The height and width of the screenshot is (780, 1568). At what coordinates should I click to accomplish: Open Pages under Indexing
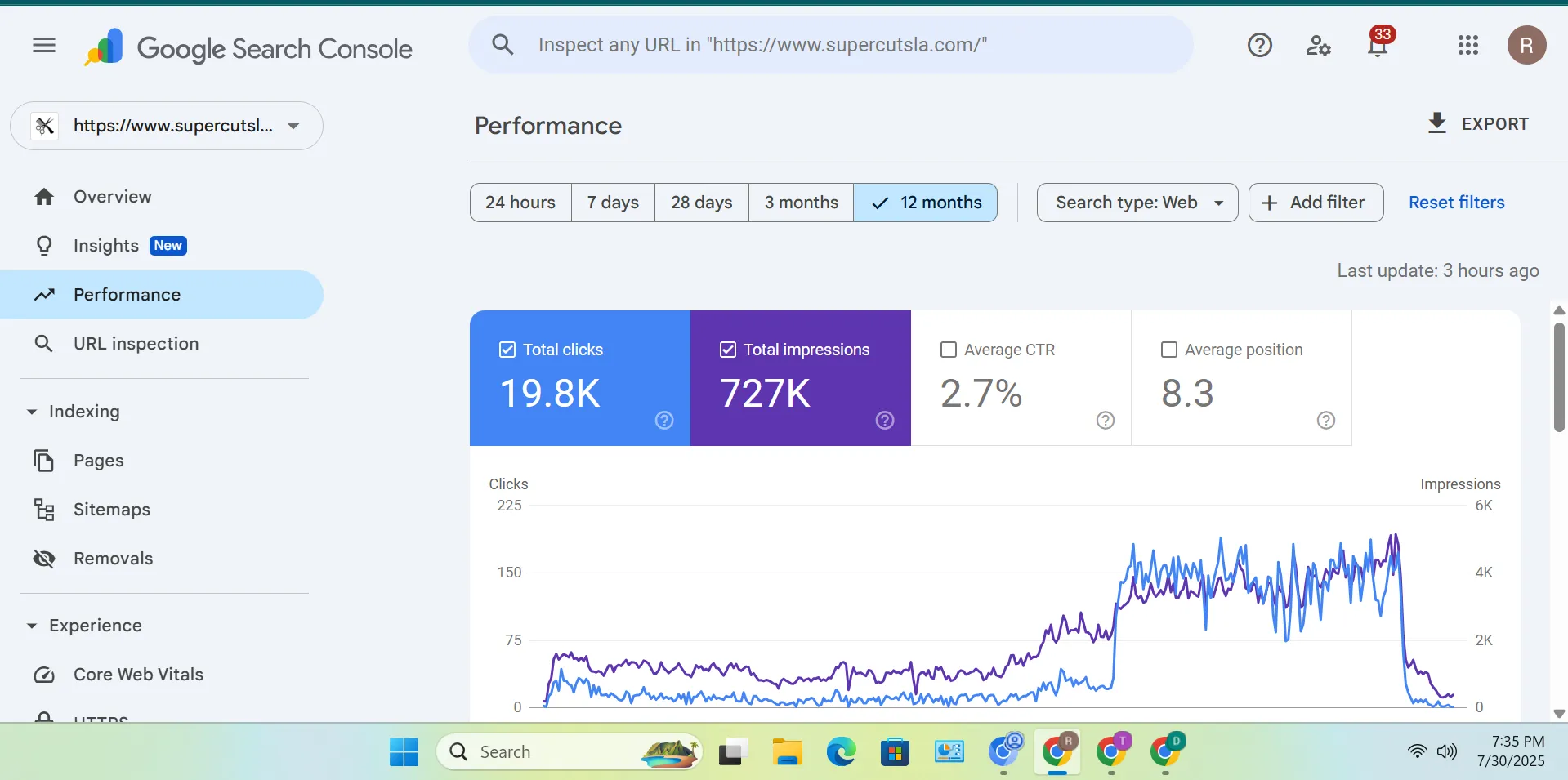162,461
